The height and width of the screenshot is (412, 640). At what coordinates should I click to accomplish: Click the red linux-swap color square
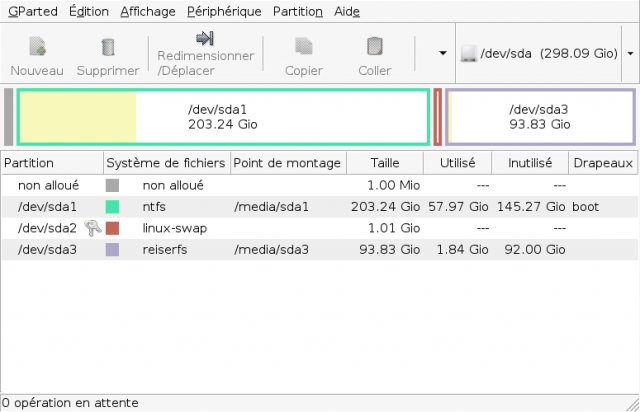coord(112,228)
